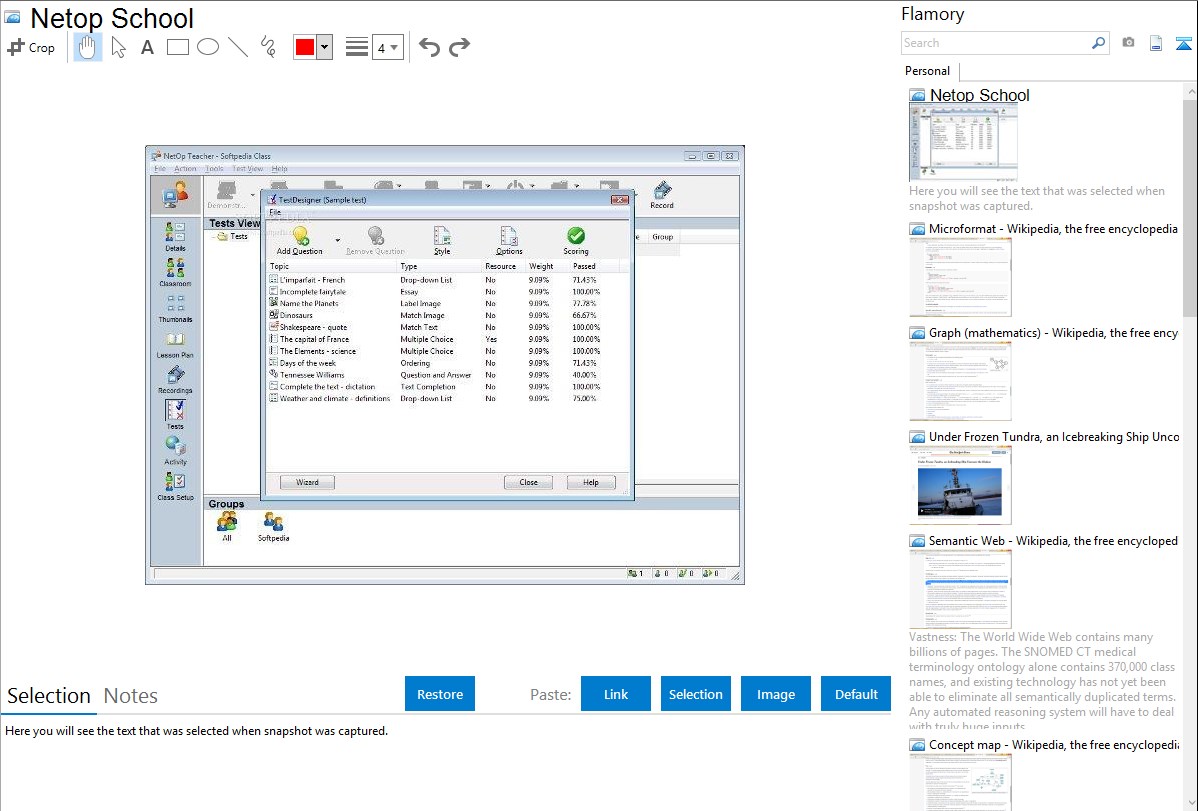Activate the hand pan tool
The width and height of the screenshot is (1198, 811).
point(88,47)
